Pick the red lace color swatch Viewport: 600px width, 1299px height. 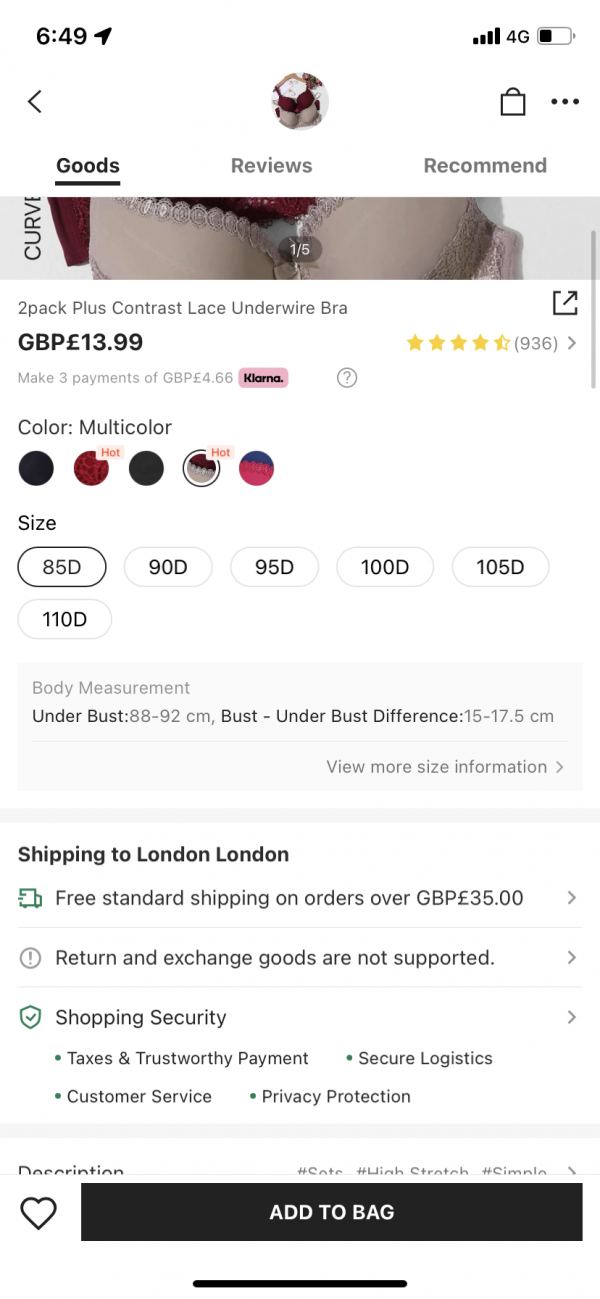[x=92, y=468]
